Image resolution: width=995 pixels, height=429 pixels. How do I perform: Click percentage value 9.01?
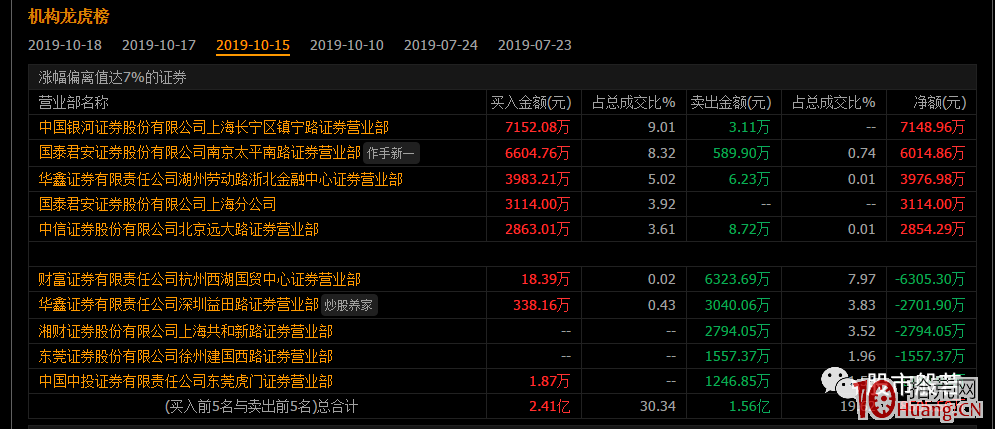pyautogui.click(x=662, y=128)
